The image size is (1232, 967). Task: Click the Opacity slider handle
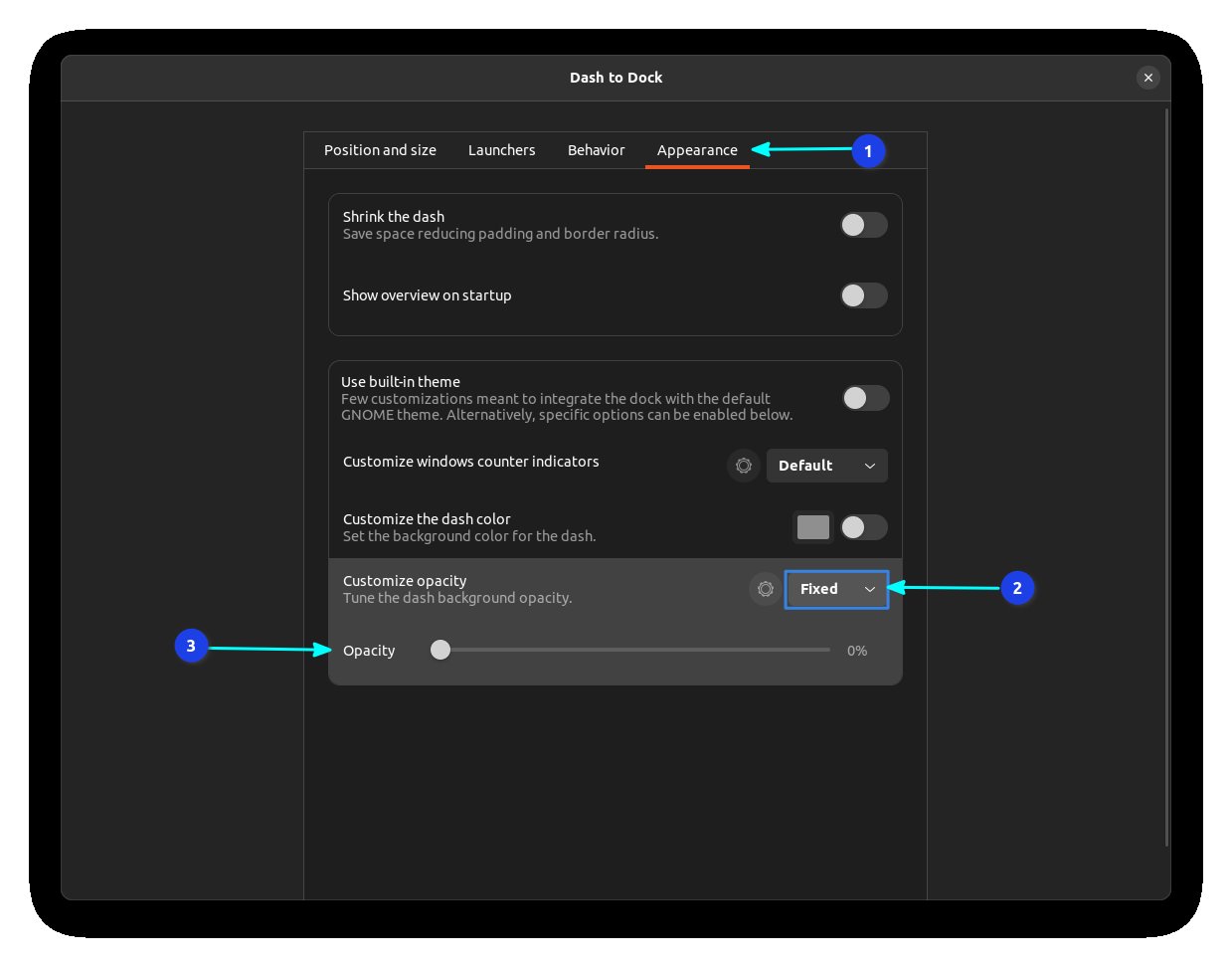(440, 650)
